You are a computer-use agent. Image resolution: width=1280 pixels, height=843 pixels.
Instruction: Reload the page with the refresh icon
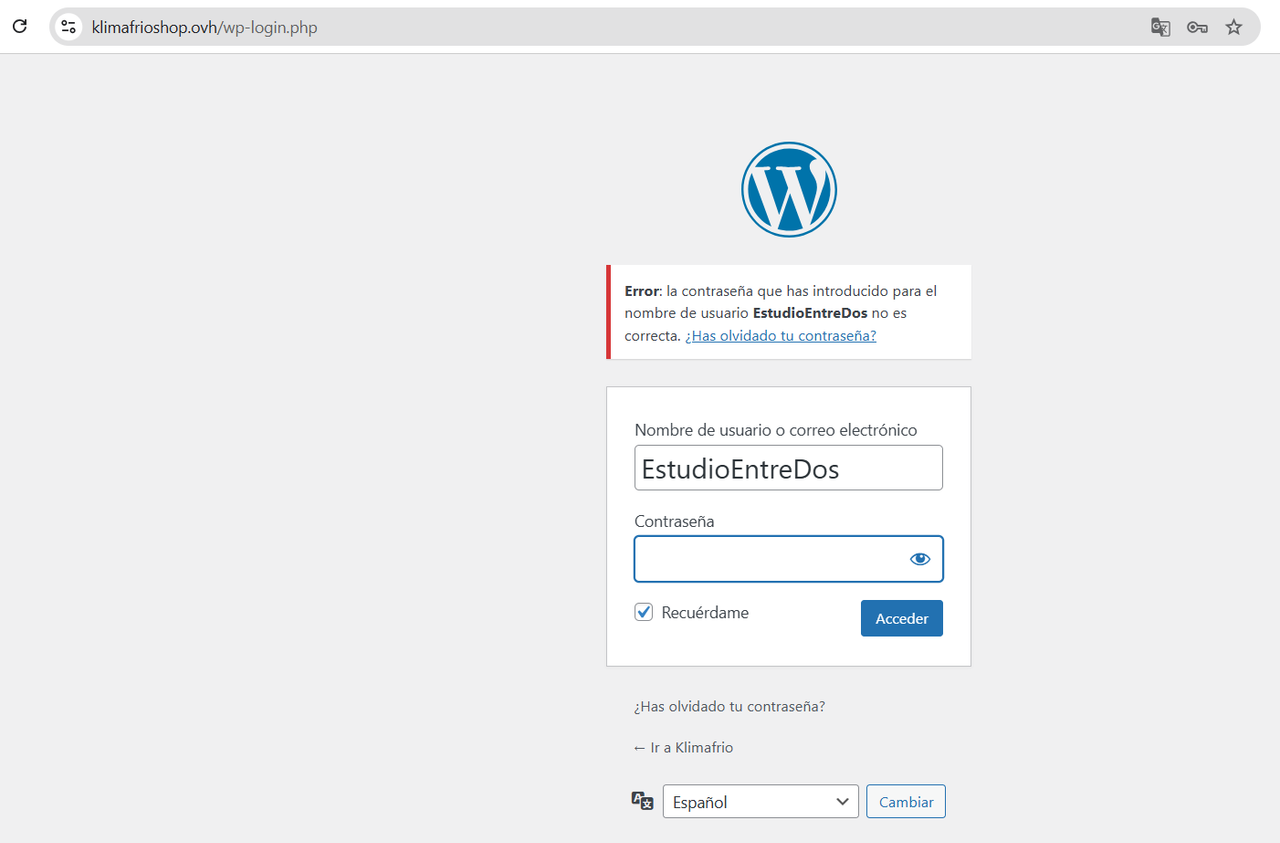click(x=20, y=27)
